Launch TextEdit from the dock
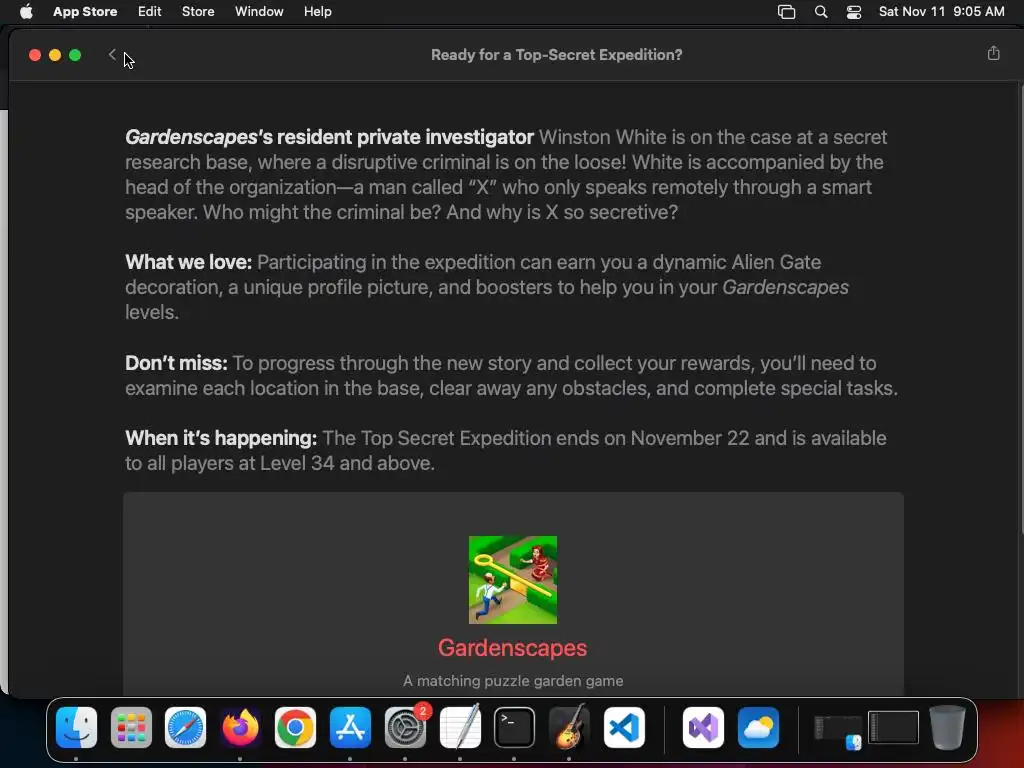 pyautogui.click(x=460, y=728)
